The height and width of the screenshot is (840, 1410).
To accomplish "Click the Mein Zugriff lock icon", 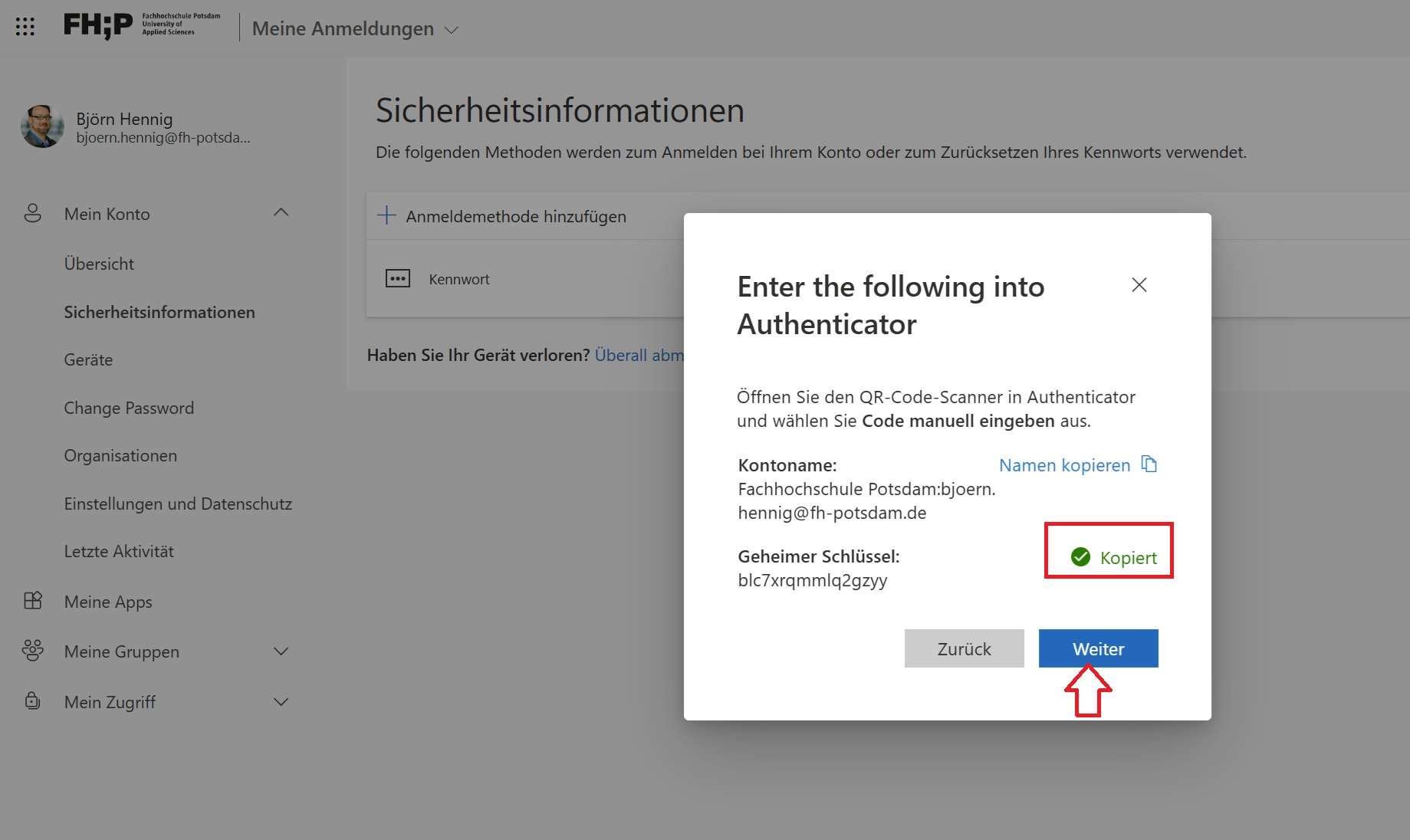I will [x=32, y=701].
